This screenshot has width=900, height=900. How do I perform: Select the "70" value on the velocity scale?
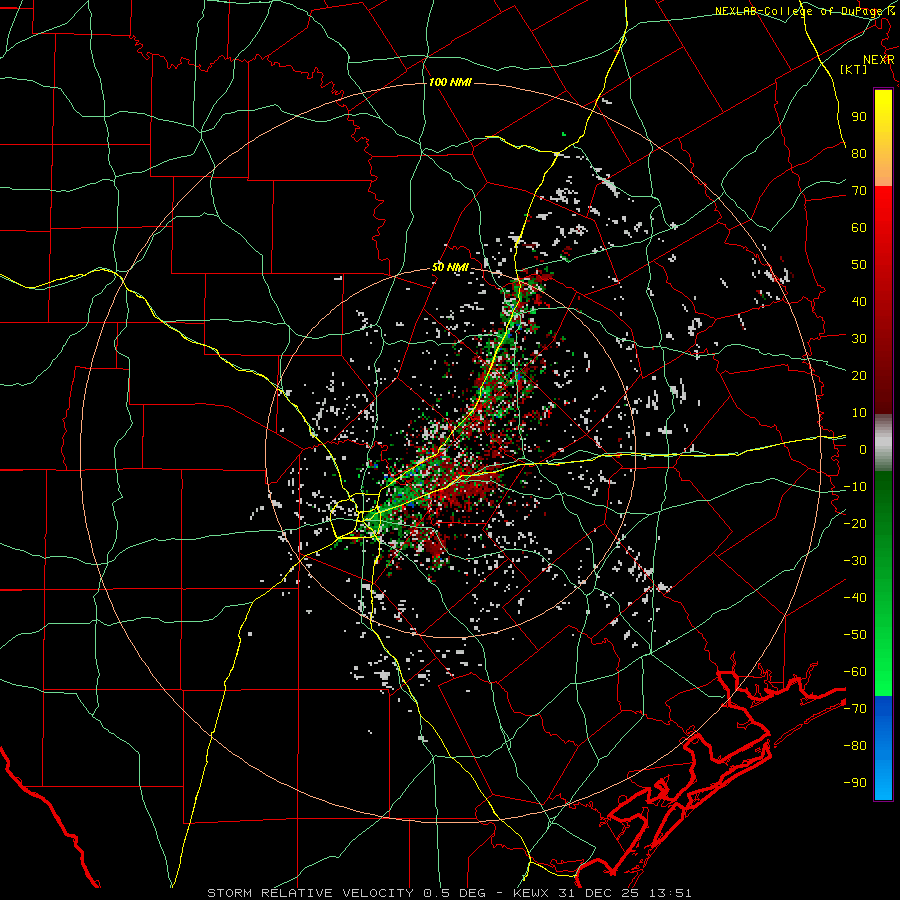pos(859,191)
